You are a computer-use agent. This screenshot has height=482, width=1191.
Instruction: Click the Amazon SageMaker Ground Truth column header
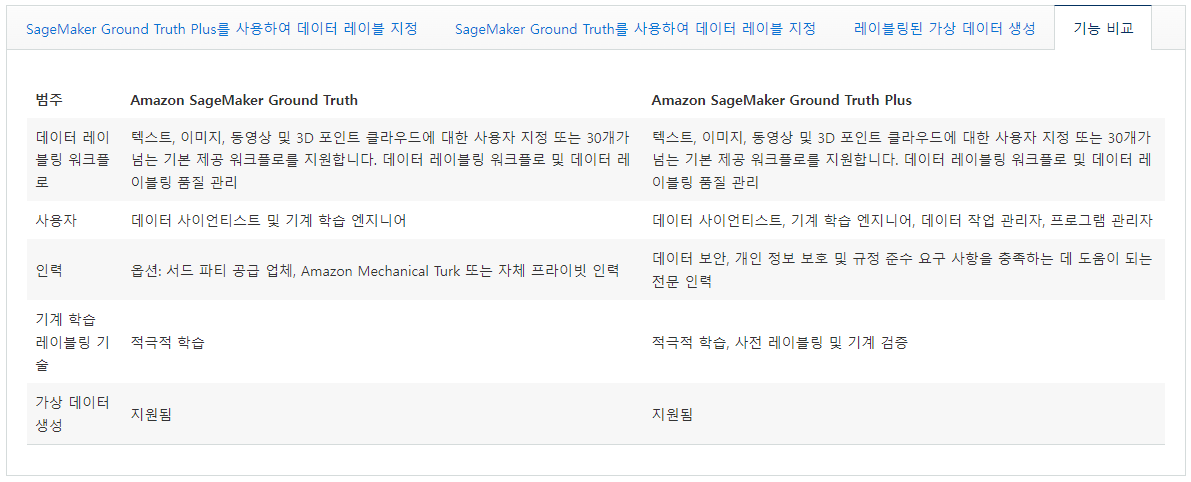pyautogui.click(x=244, y=100)
